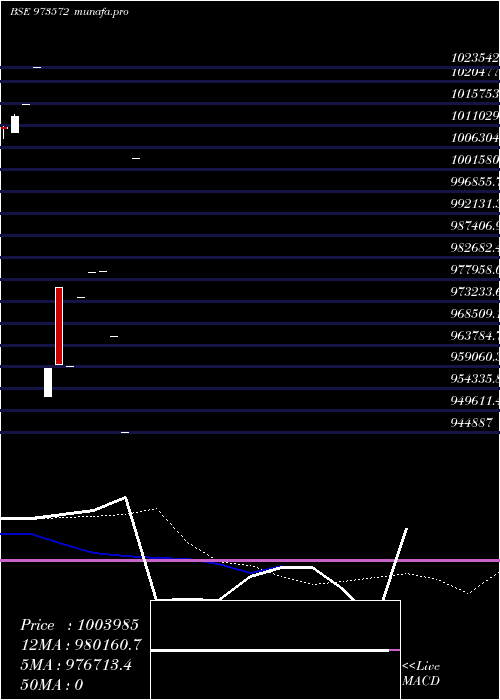This screenshot has width=500, height=700.
Task: Select the 949611.4 price level label
Action: [475, 401]
